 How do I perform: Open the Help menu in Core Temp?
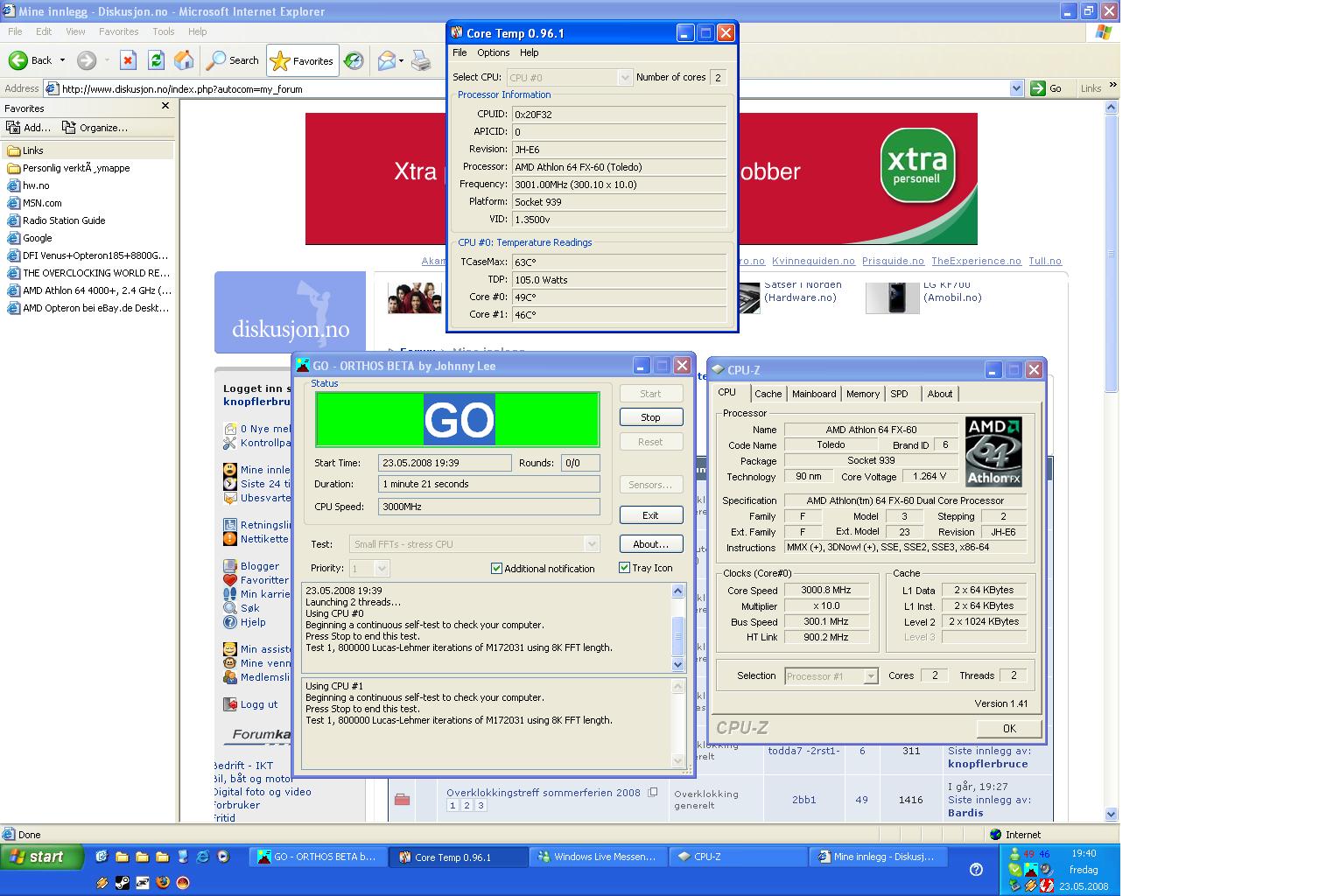(x=530, y=52)
